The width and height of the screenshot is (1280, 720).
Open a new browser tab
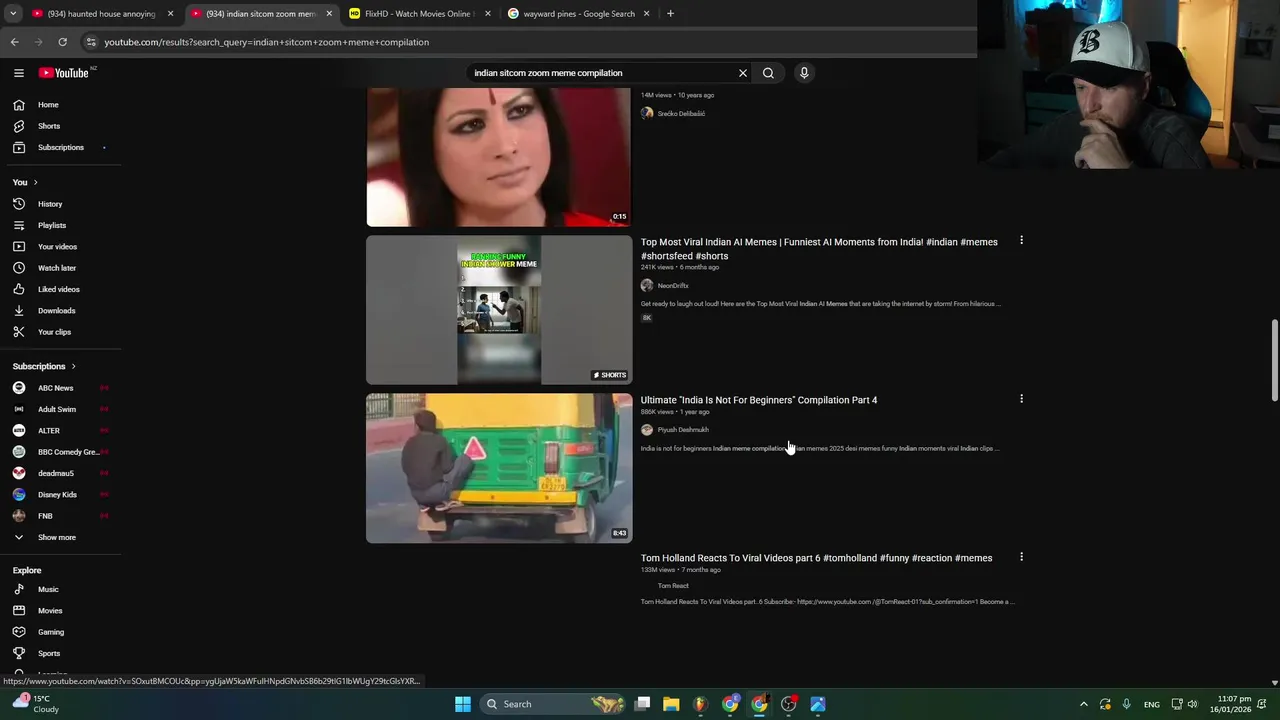pos(670,14)
